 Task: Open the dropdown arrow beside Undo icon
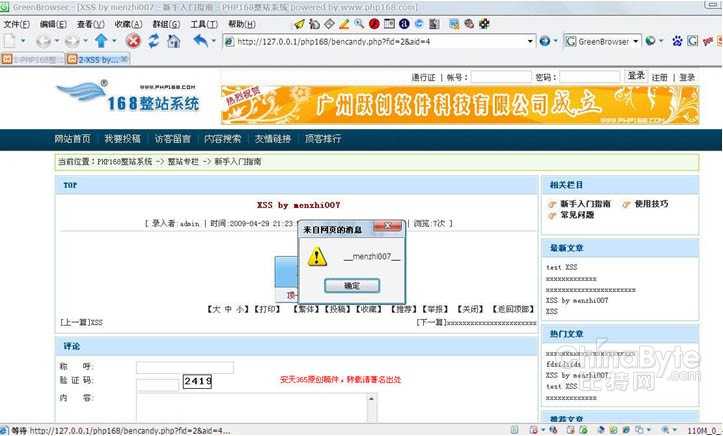[x=213, y=41]
